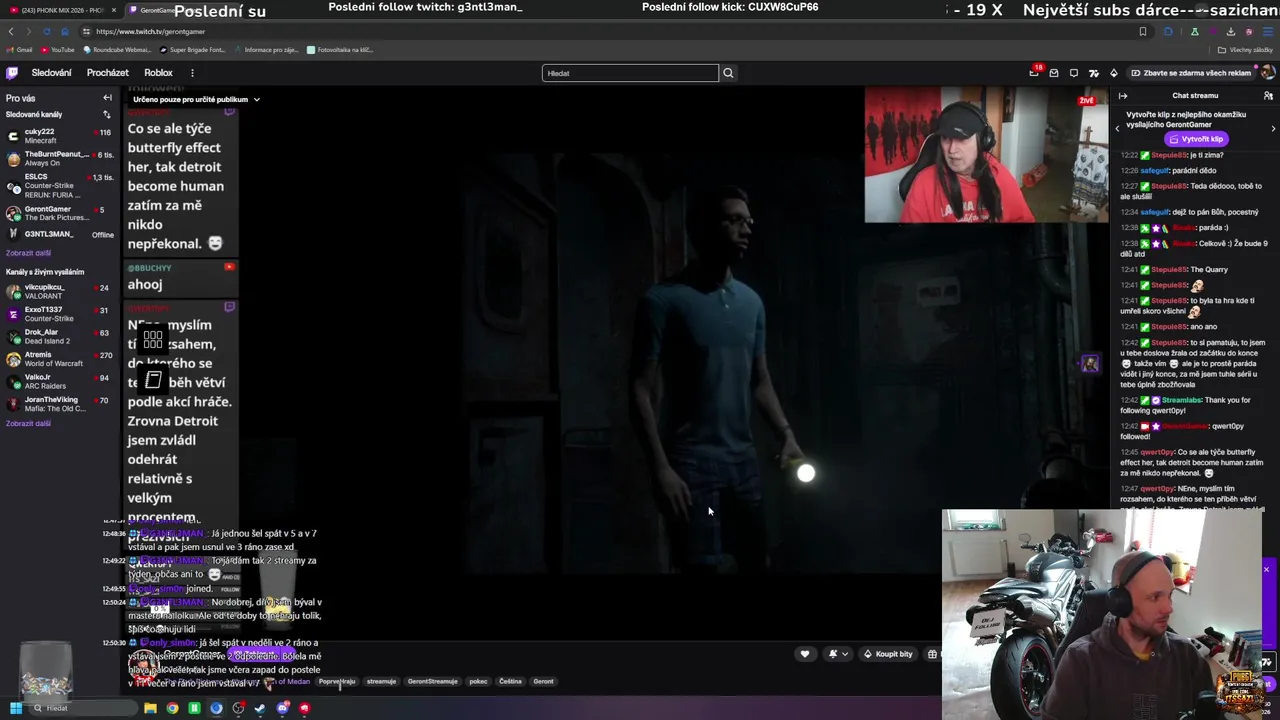
Task: Click the twitch.tv address bar
Action: 600,32
